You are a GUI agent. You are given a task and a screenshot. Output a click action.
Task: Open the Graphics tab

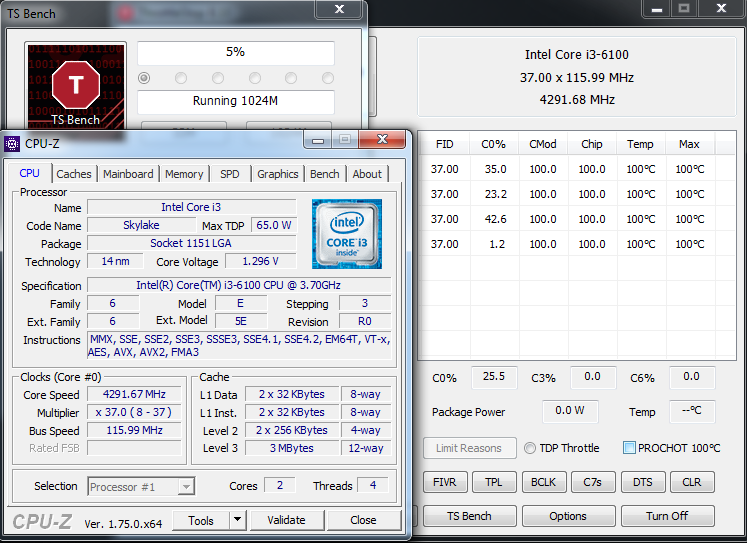(x=278, y=174)
